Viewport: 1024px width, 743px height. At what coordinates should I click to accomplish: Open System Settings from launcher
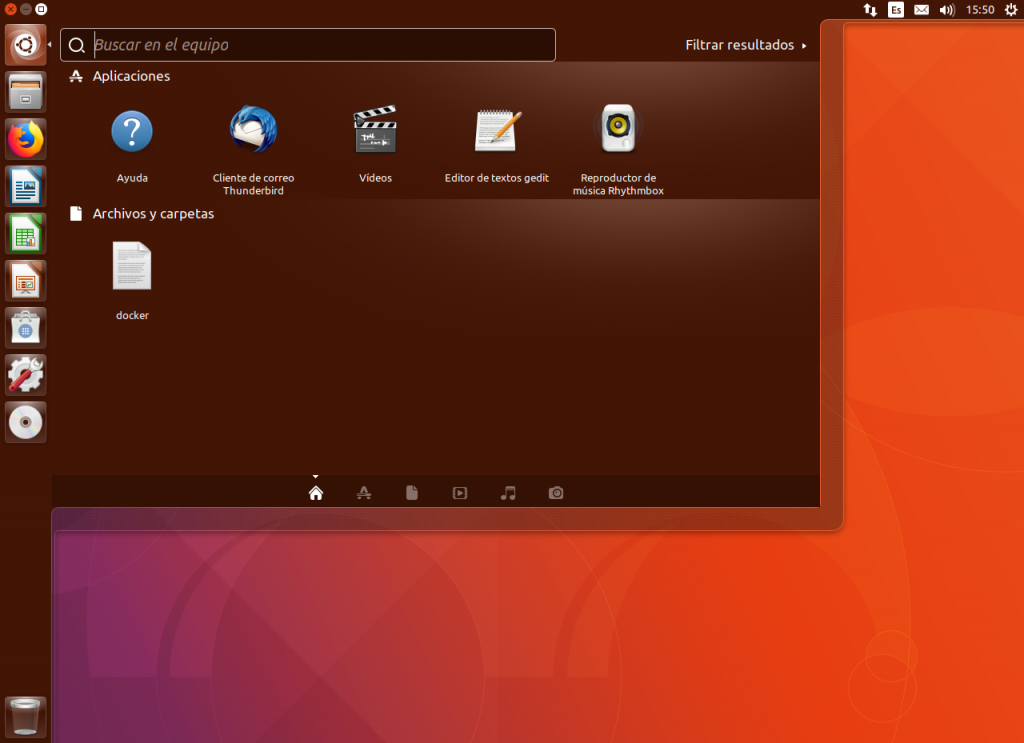pyautogui.click(x=25, y=375)
